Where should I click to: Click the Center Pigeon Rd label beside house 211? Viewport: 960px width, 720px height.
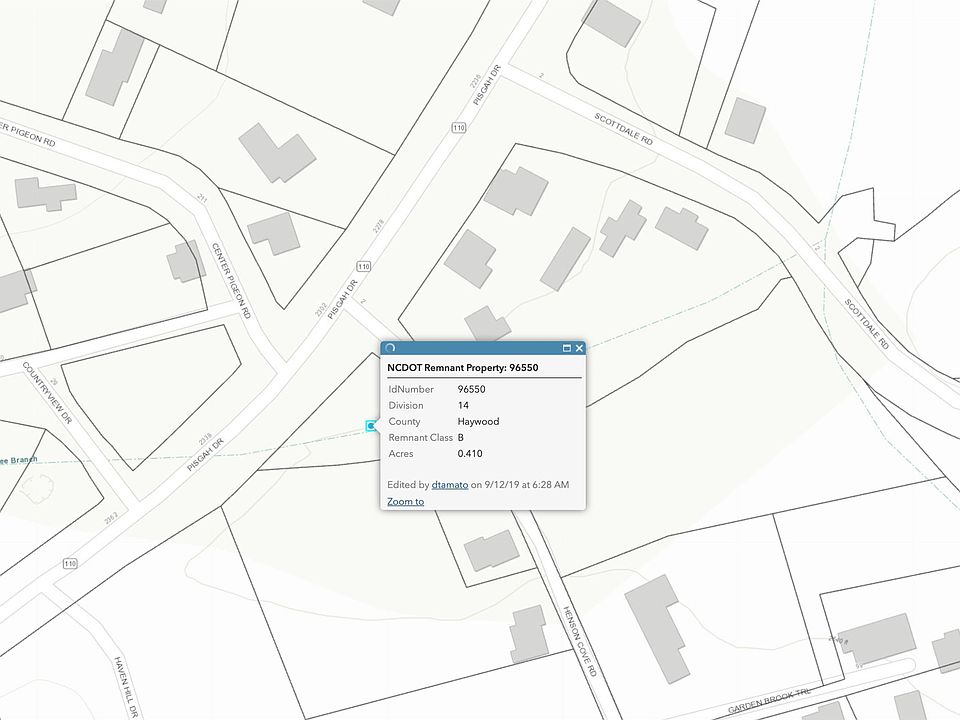[231, 280]
